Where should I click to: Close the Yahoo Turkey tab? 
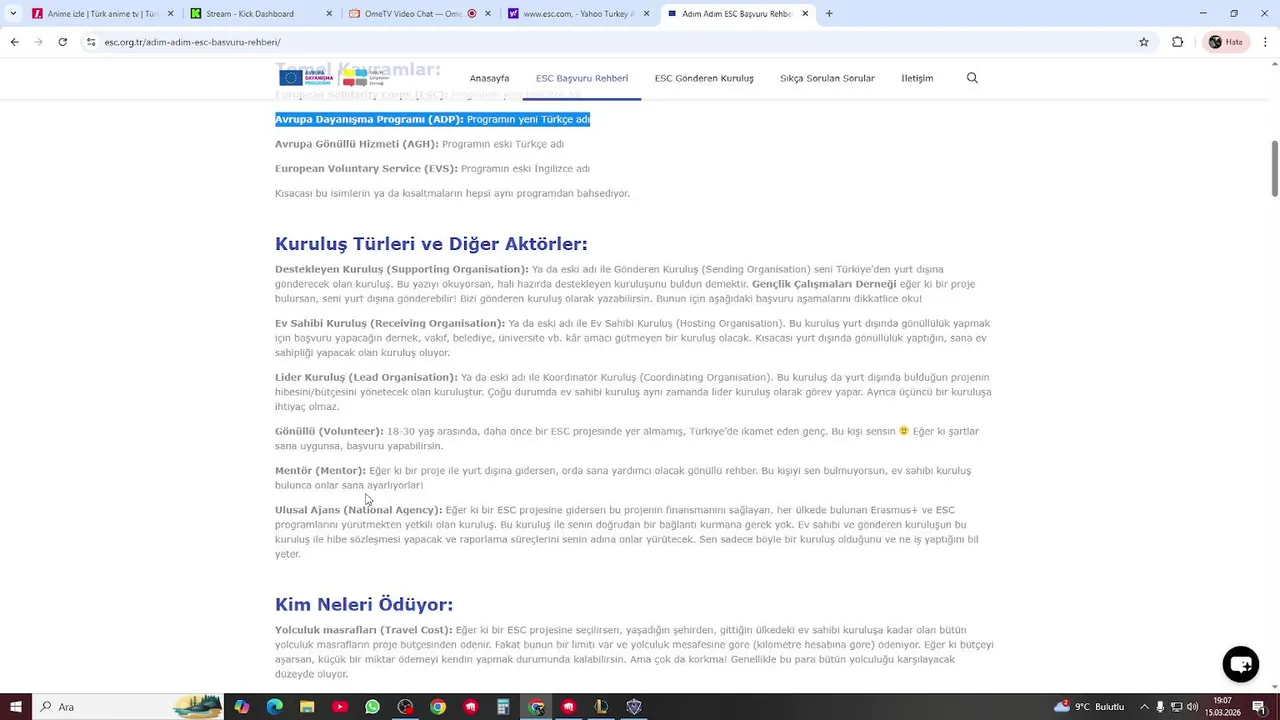tap(646, 14)
